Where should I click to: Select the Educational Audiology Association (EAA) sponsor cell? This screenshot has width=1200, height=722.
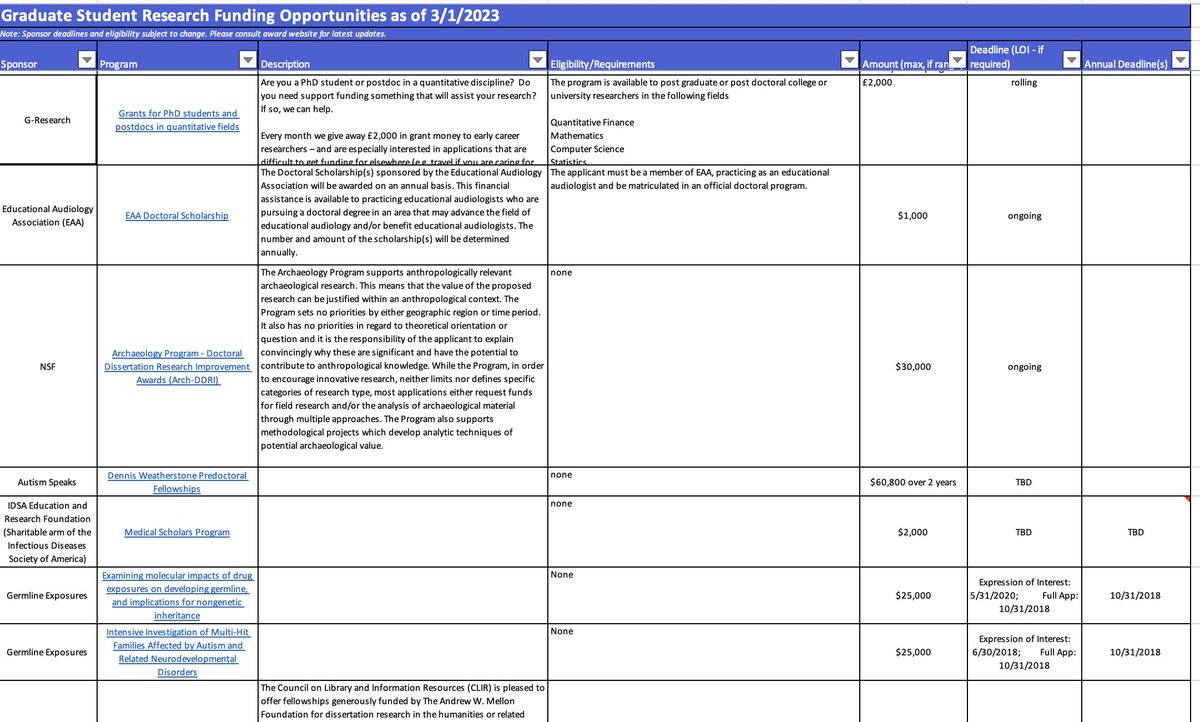pyautogui.click(x=47, y=215)
